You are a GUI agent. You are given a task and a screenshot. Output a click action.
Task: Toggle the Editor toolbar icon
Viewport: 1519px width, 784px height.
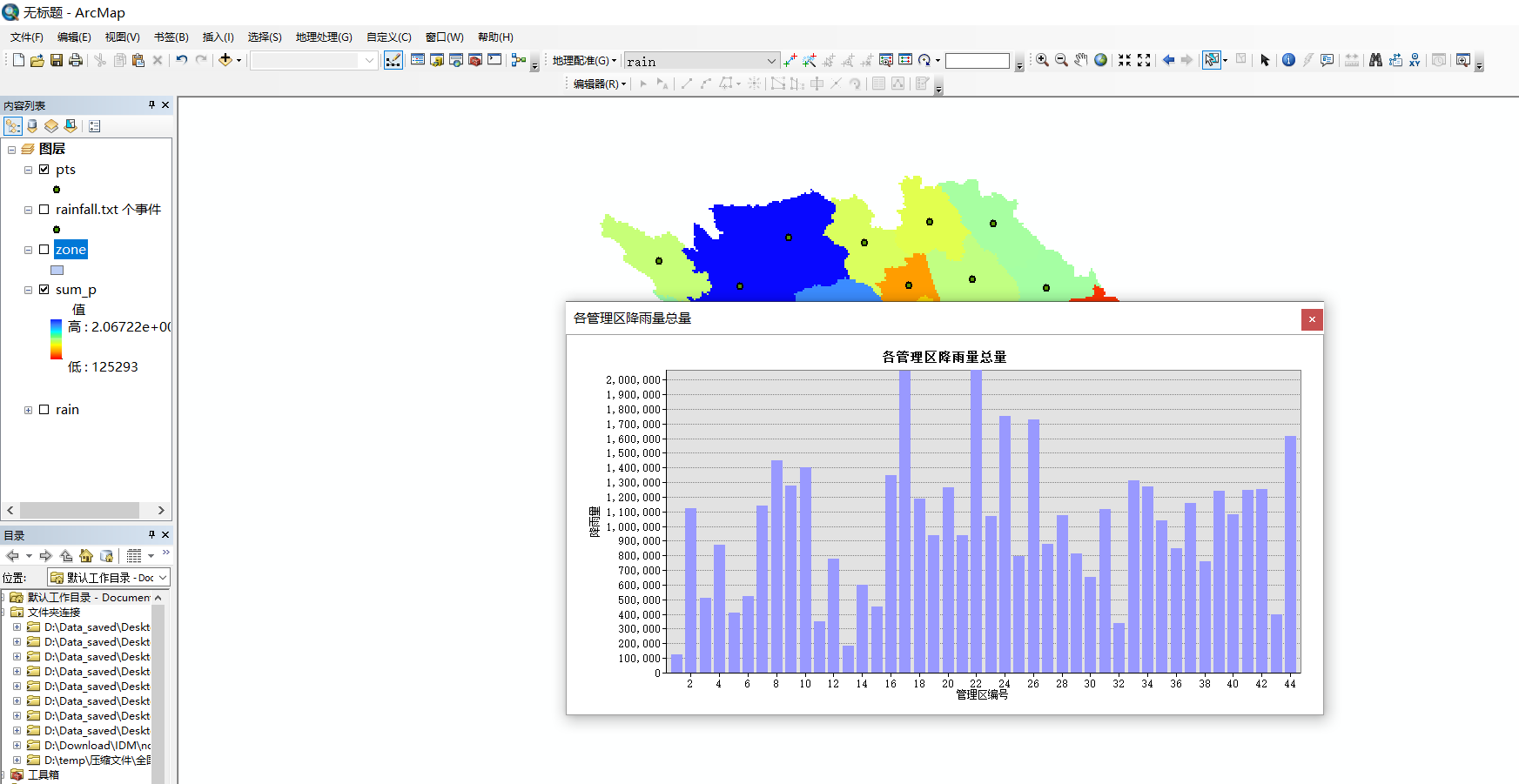(x=393, y=60)
